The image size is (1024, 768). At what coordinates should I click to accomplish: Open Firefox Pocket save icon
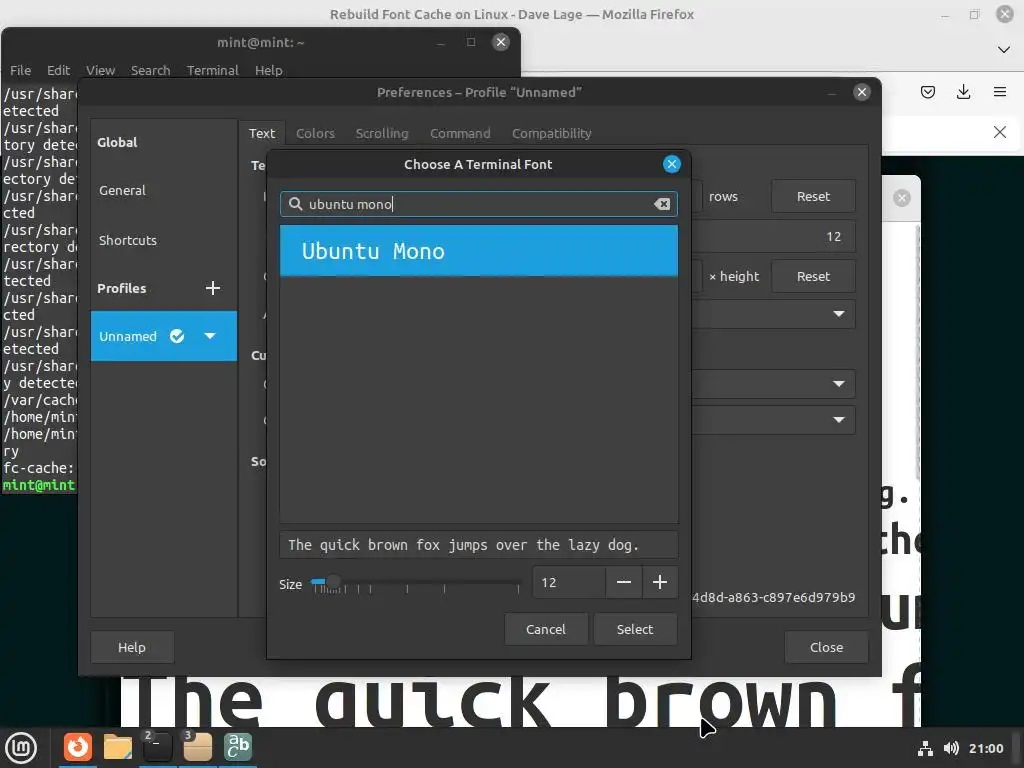[927, 92]
